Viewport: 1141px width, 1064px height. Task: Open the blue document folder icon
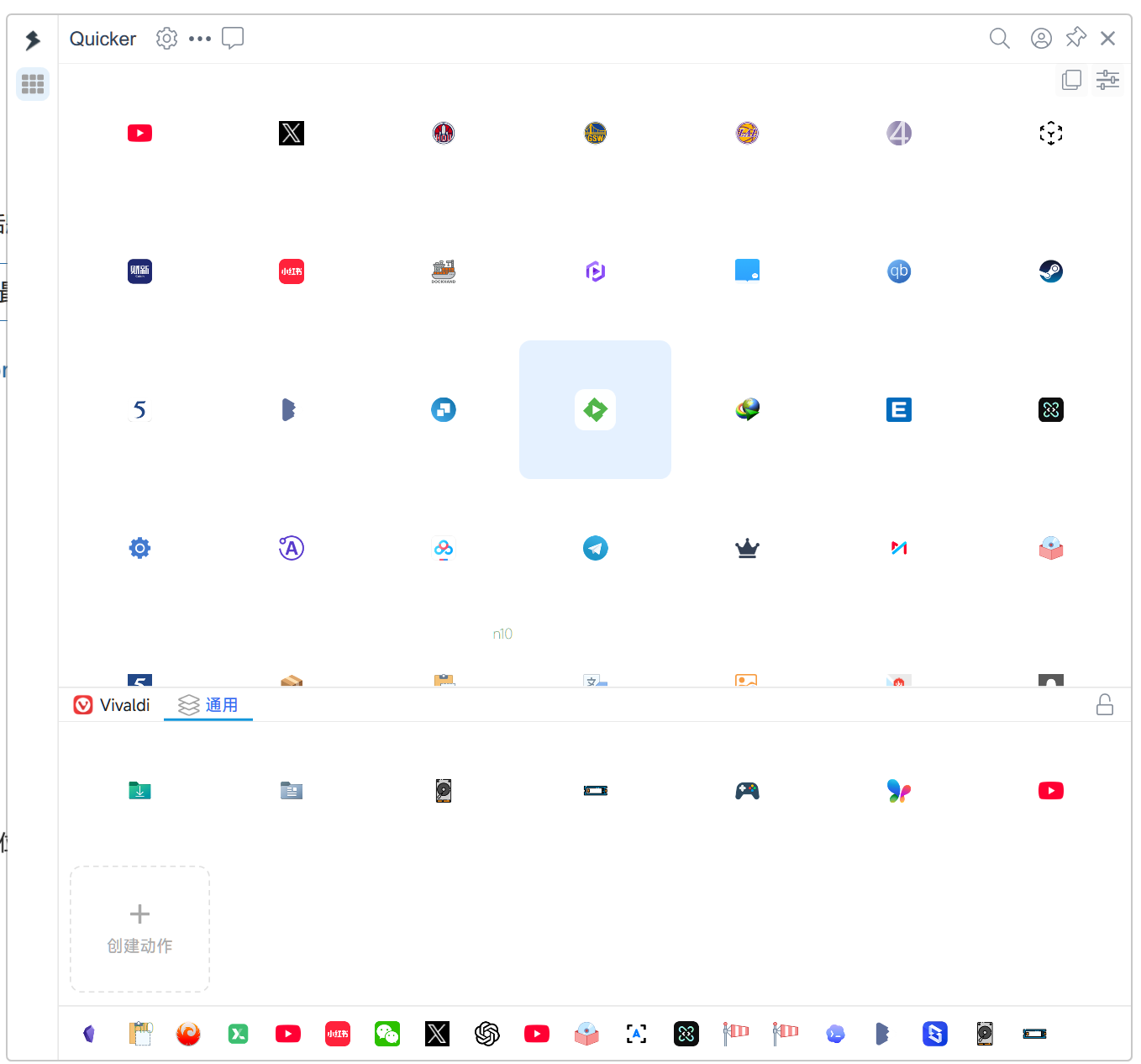pos(292,791)
